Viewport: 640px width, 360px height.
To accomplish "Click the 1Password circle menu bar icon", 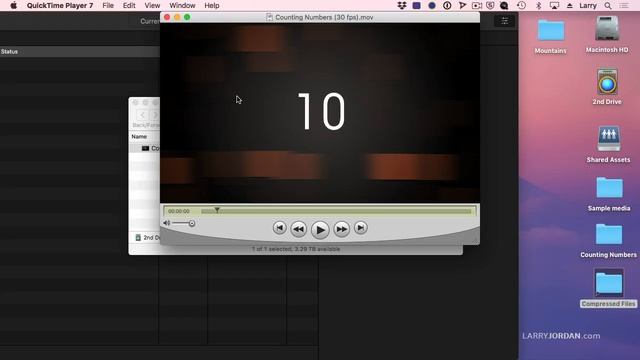I will [x=447, y=6].
